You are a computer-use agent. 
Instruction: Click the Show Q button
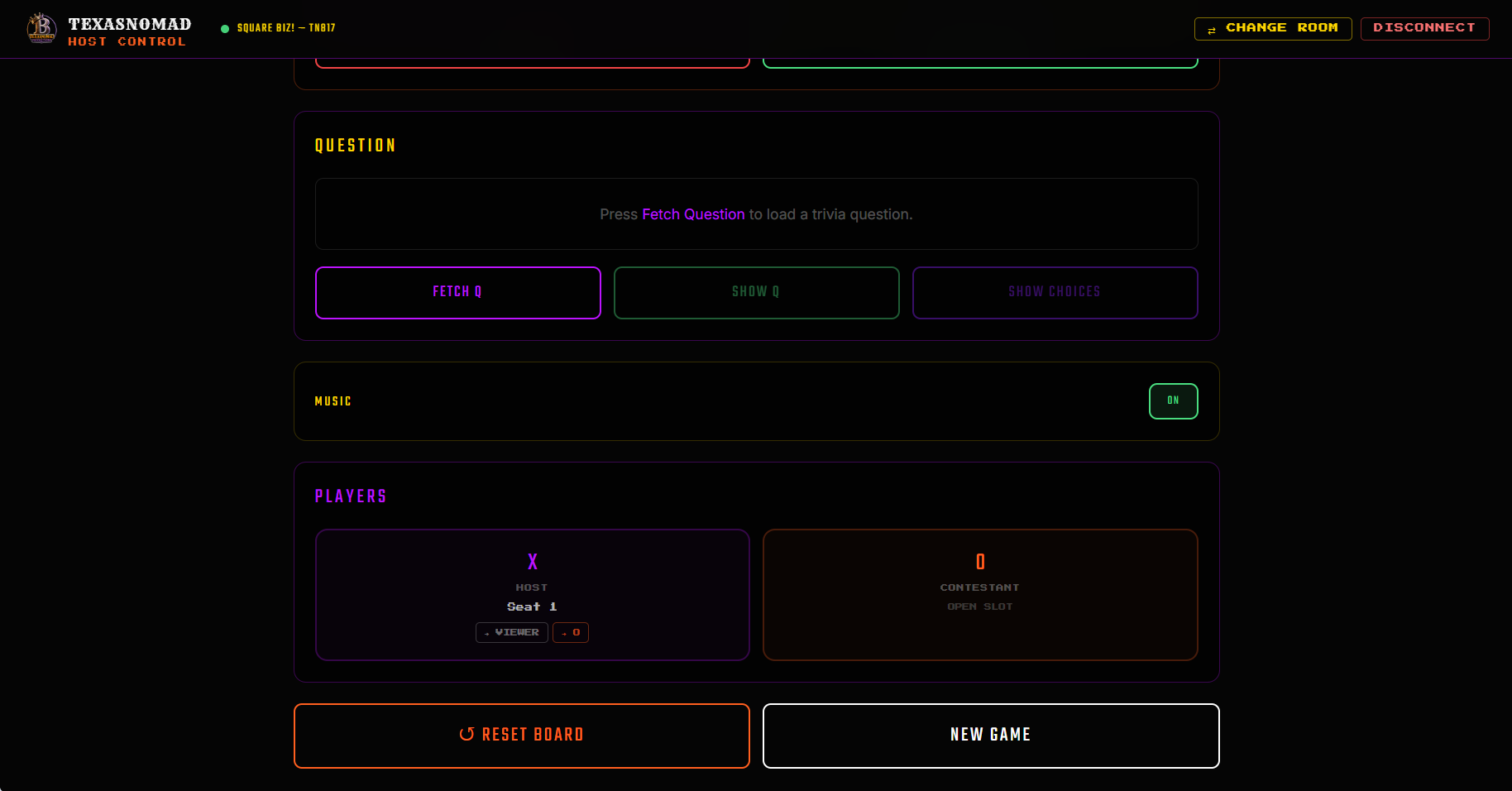(x=756, y=292)
